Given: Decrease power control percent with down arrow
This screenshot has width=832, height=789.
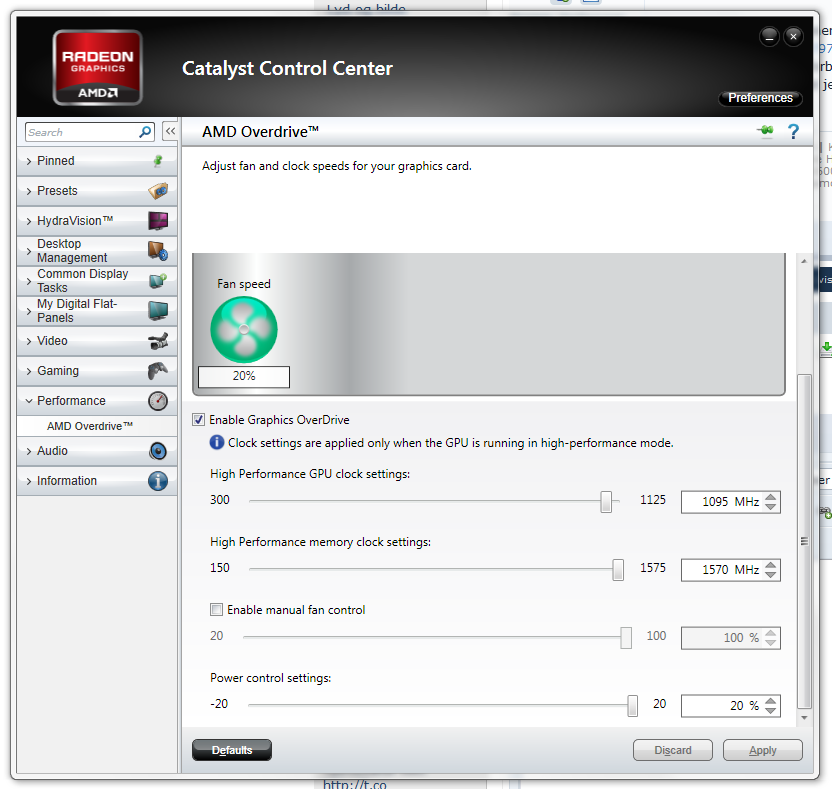Looking at the screenshot, I should coord(771,710).
